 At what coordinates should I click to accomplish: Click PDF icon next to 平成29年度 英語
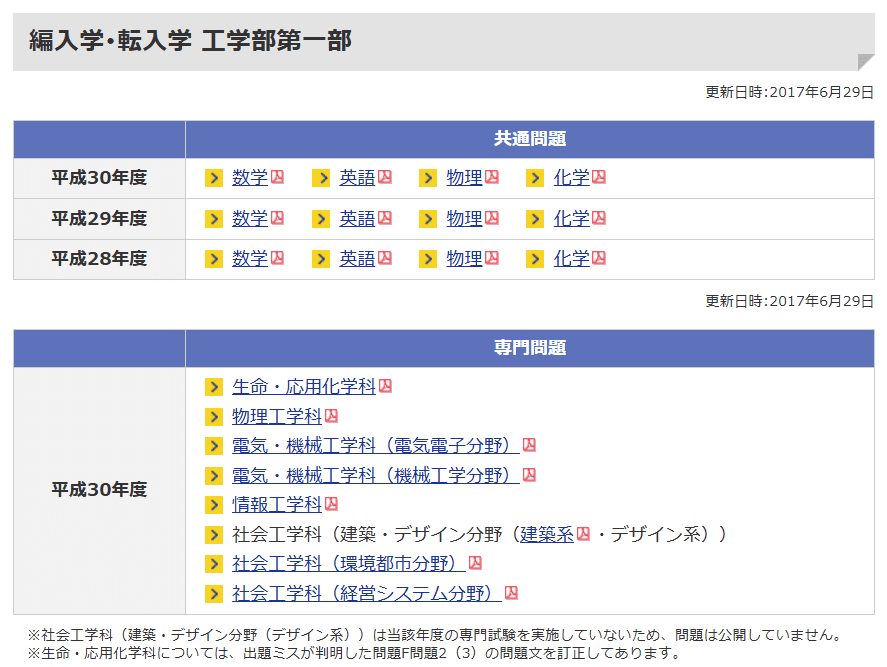pos(385,218)
